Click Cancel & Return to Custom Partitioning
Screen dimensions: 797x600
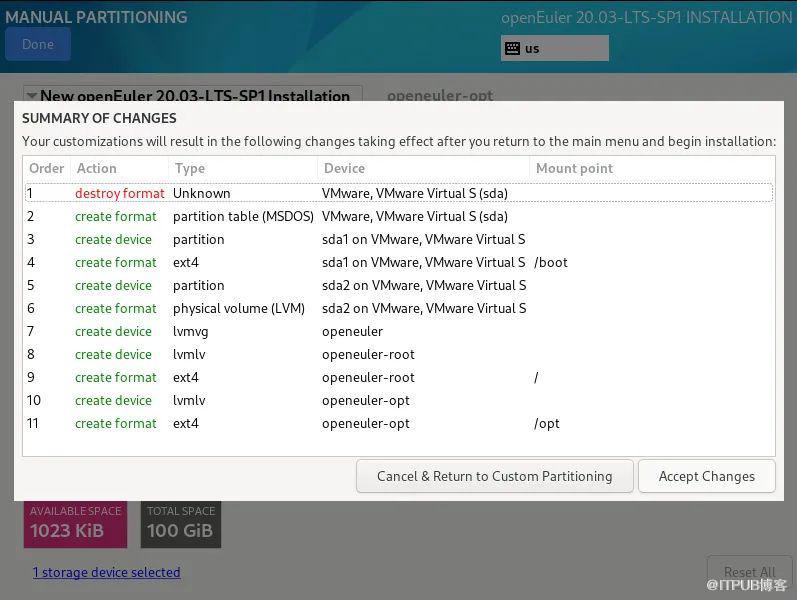[495, 476]
